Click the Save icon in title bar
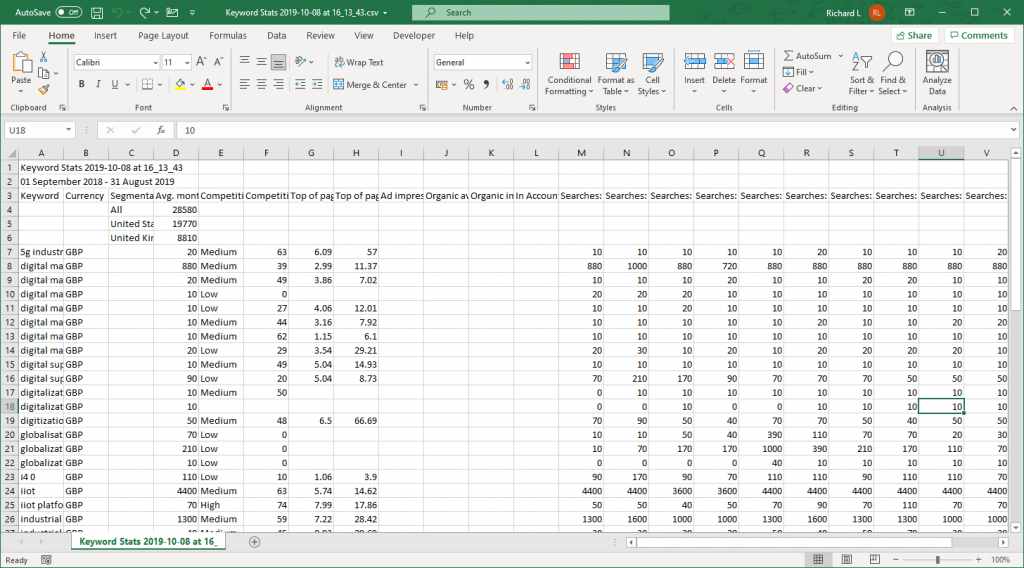1024x568 pixels. [x=97, y=12]
